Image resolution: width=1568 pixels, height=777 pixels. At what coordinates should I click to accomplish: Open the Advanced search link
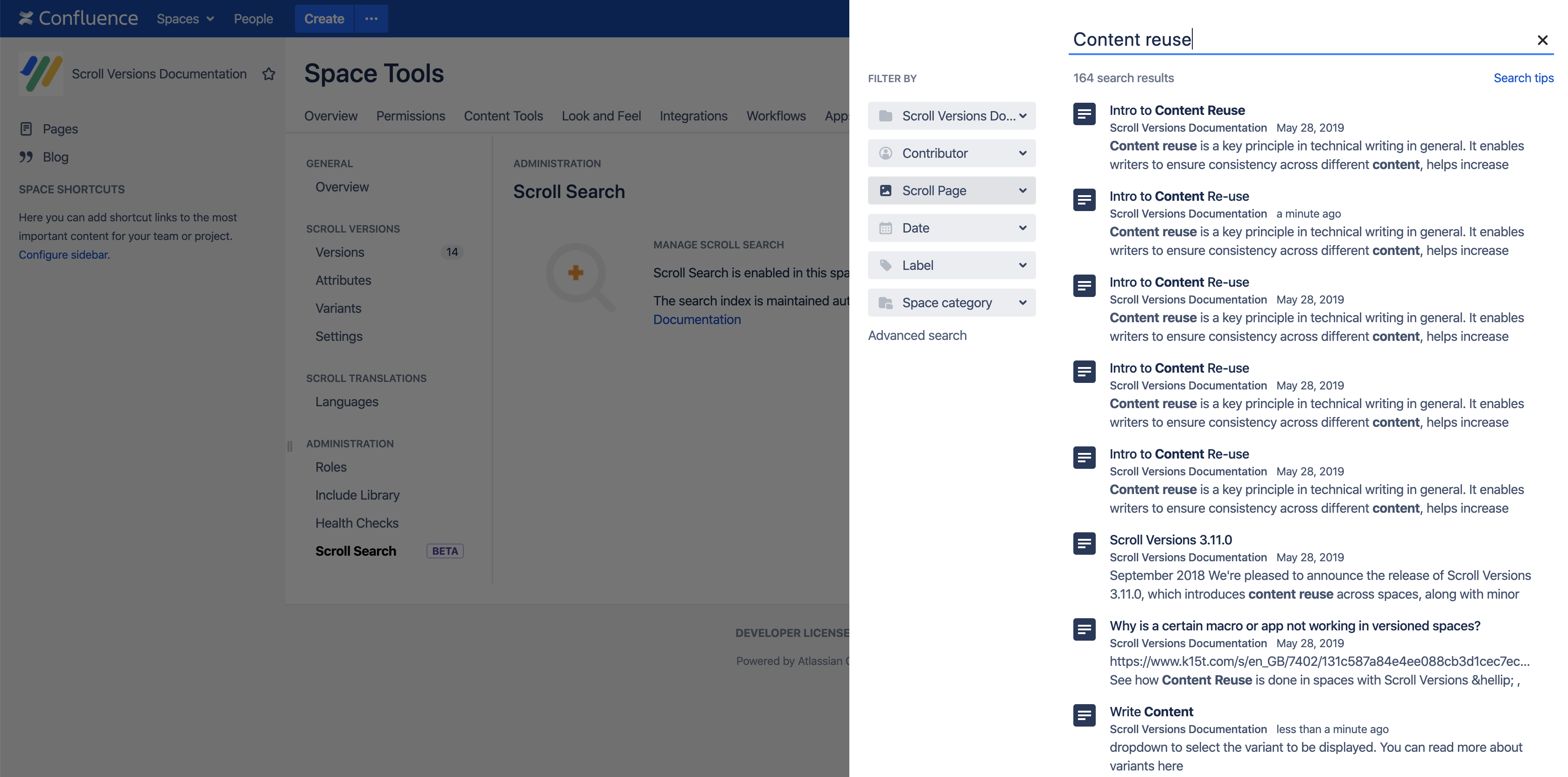click(x=917, y=336)
